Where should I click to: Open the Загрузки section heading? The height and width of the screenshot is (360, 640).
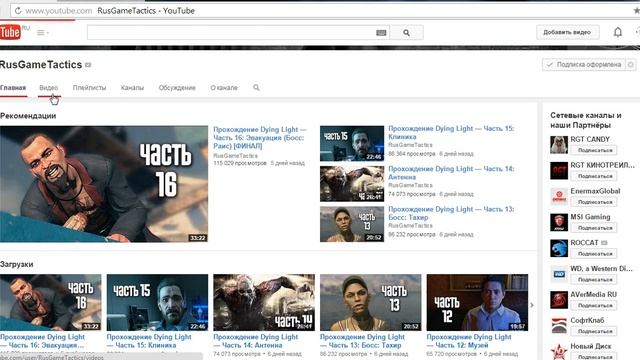(x=17, y=264)
